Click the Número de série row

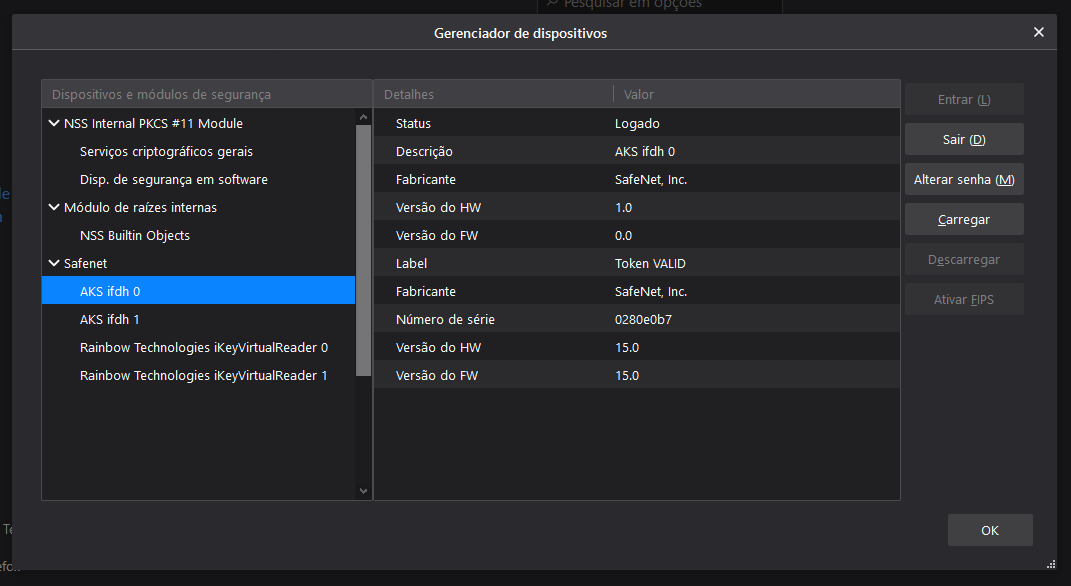(x=636, y=320)
